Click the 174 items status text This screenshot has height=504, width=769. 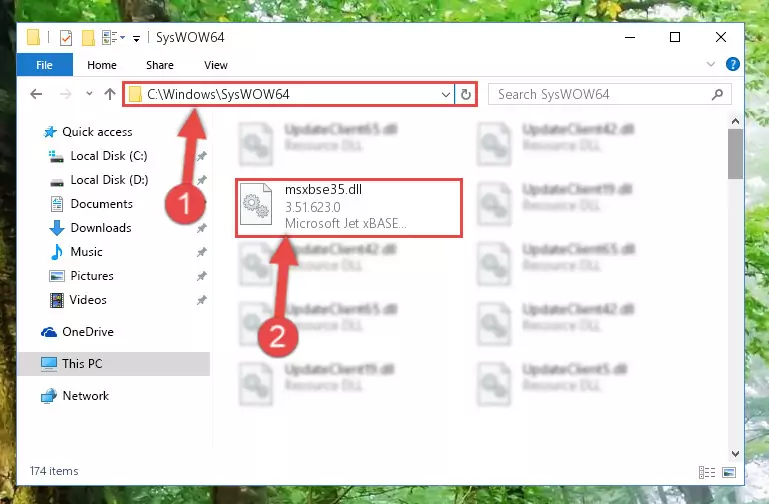point(54,471)
